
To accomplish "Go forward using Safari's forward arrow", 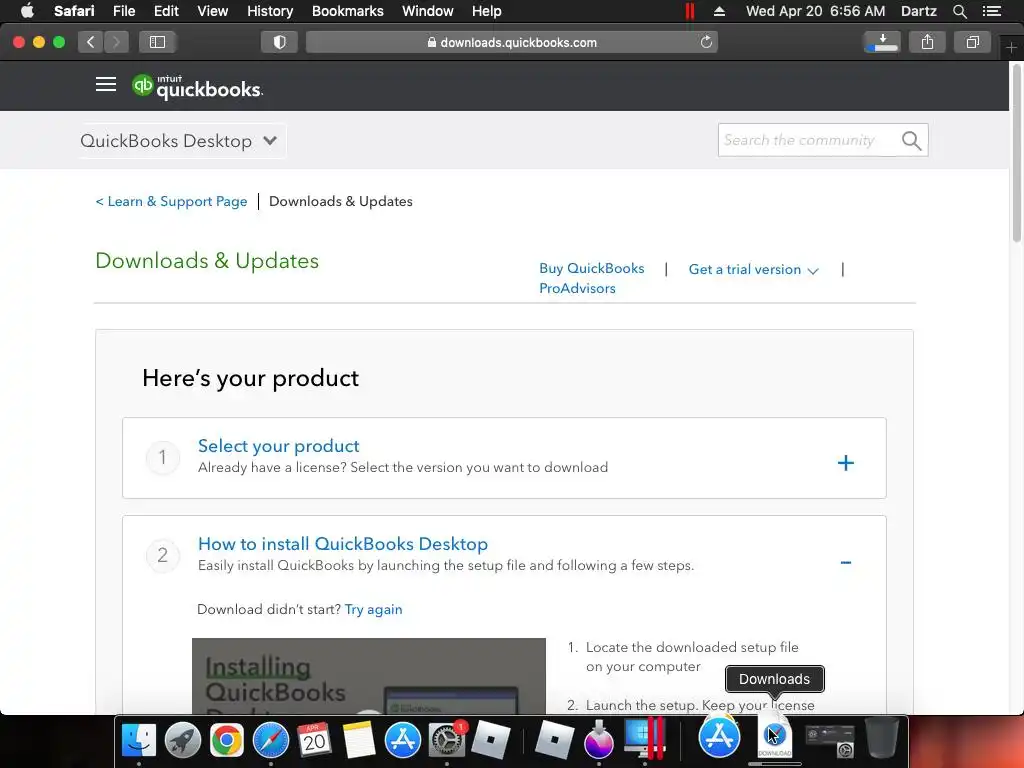I will (x=116, y=42).
